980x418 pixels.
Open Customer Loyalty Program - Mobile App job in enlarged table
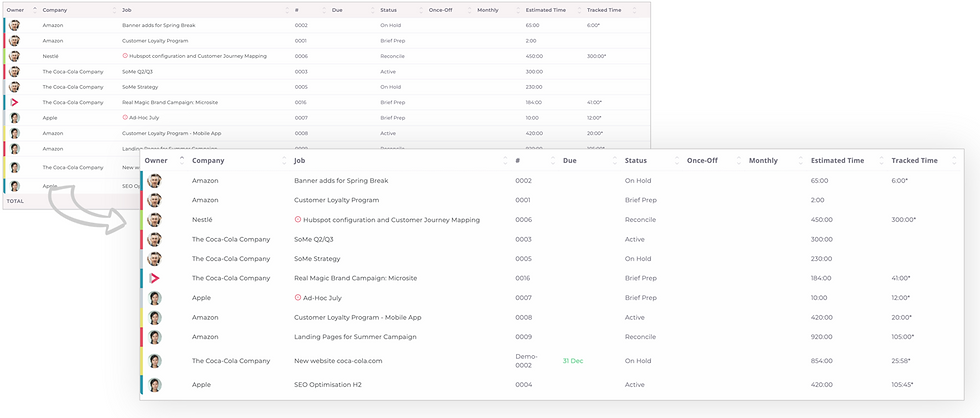click(355, 317)
